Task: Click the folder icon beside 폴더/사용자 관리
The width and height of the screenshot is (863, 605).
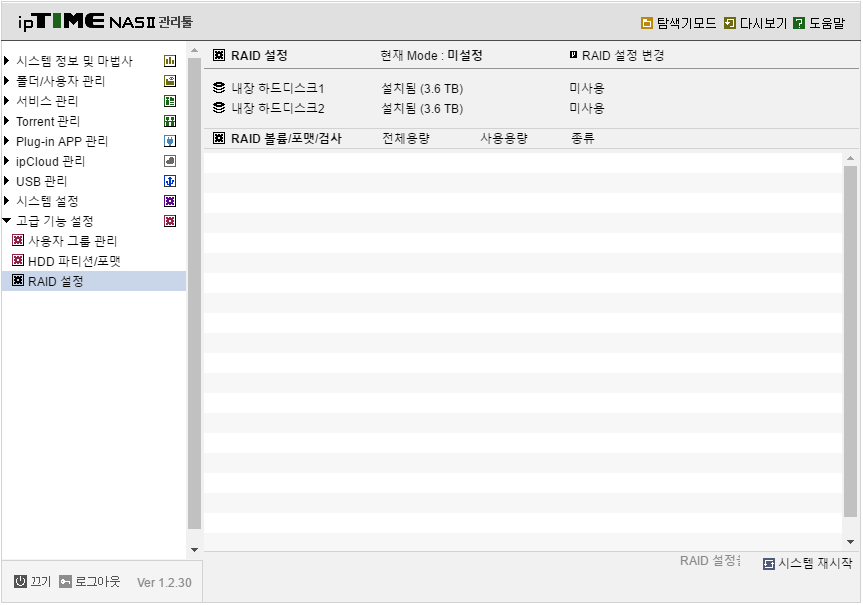Action: click(170, 81)
